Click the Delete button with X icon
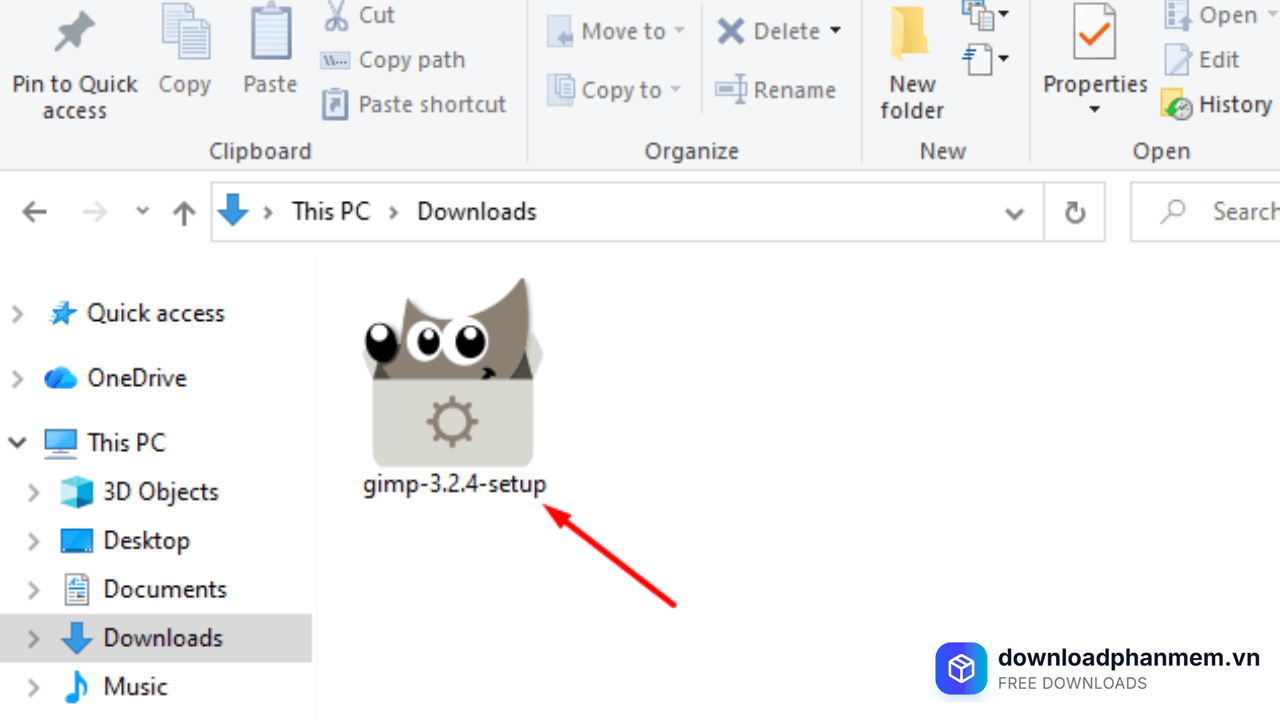The height and width of the screenshot is (720, 1280). pyautogui.click(x=779, y=31)
